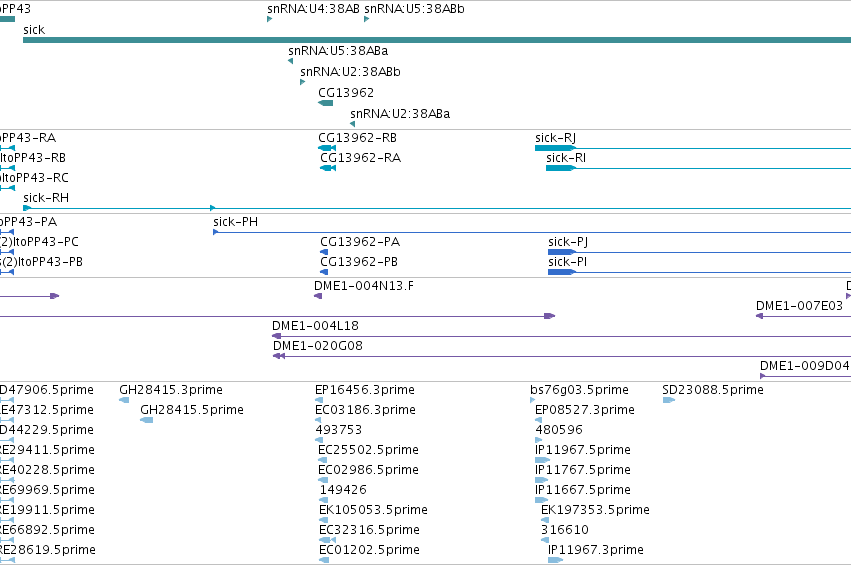851x565 pixels.
Task: Select IP11967.3prime EST glyph
Action: click(555, 560)
